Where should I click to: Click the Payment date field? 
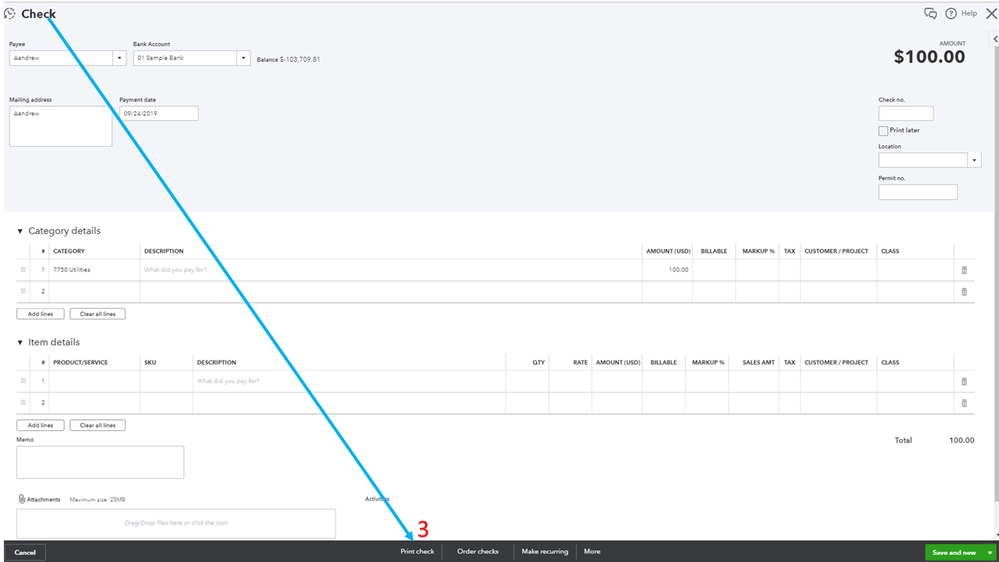pyautogui.click(x=159, y=113)
